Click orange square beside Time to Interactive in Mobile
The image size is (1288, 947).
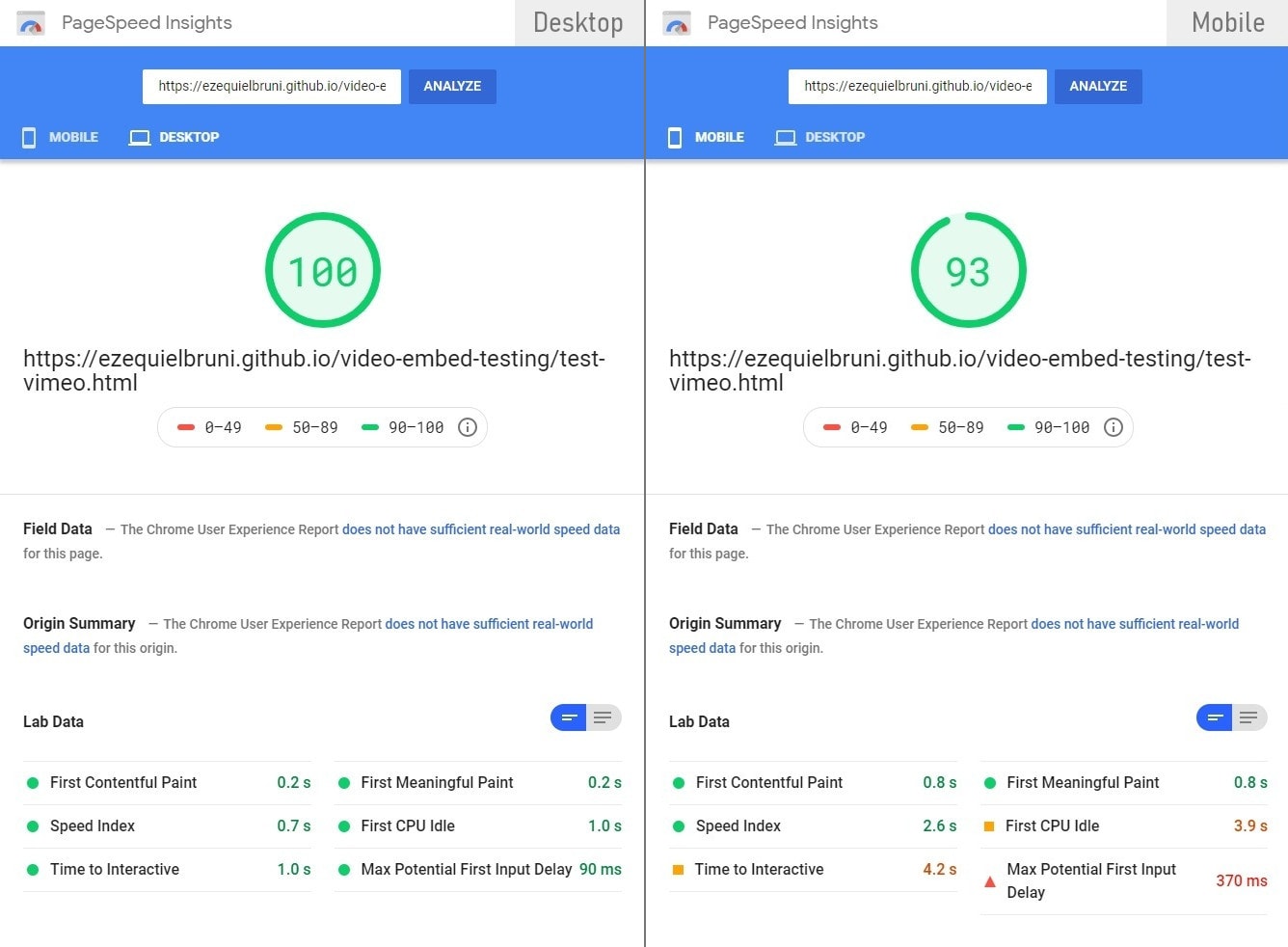678,870
